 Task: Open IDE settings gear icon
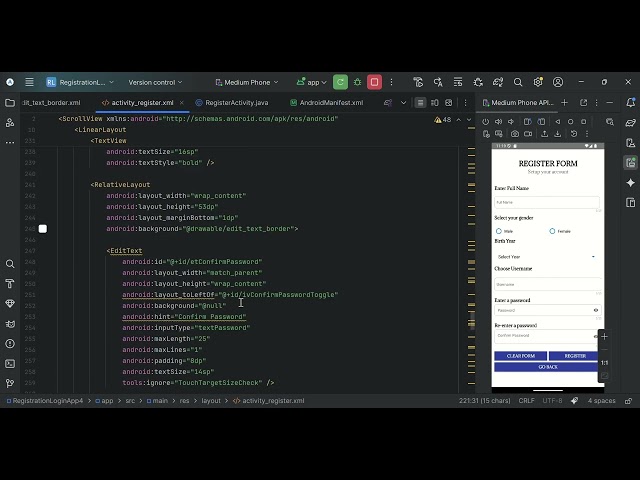click(538, 82)
